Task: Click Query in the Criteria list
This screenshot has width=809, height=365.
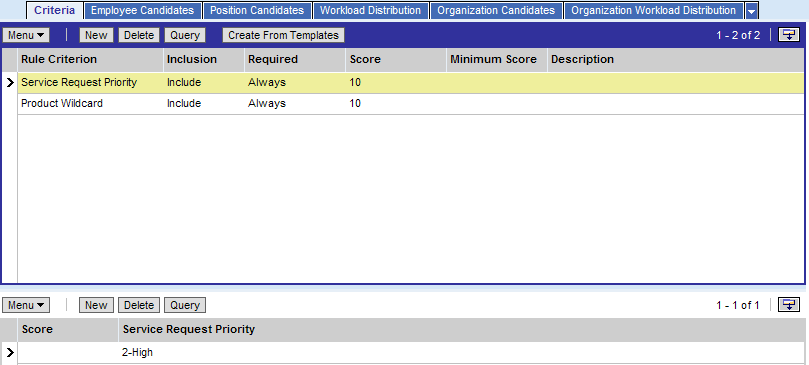Action: point(185,35)
